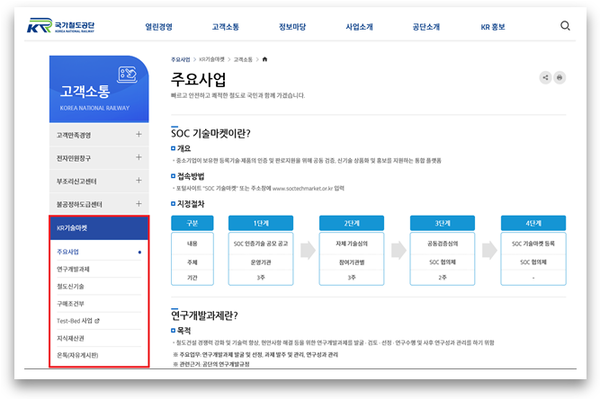
Task: Expand 전자민원창구 with plus icon
Action: coord(139,157)
